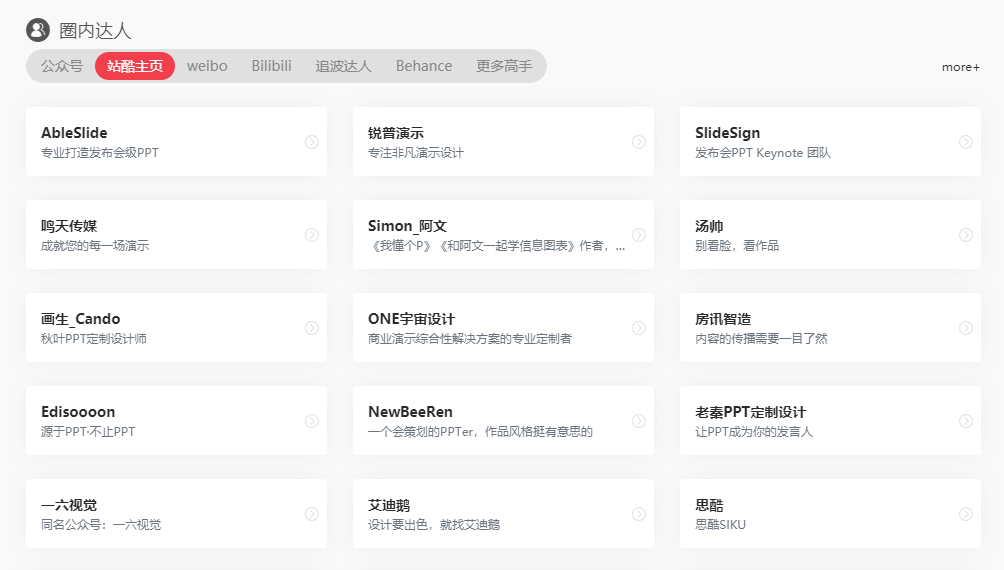Screen dimensions: 1004x570
Task: Open the 汤帅 title link
Action: click(x=709, y=226)
